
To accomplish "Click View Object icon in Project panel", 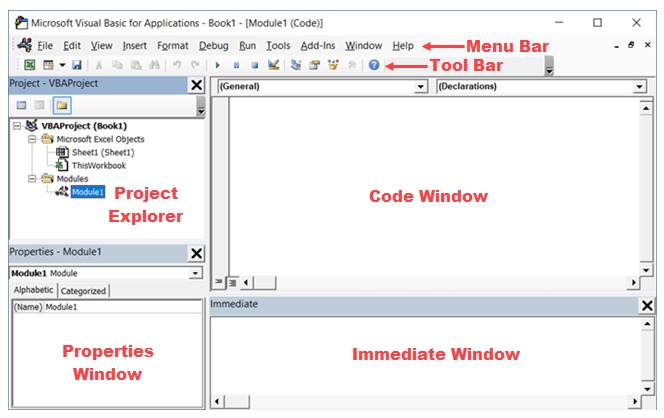I will (39, 105).
